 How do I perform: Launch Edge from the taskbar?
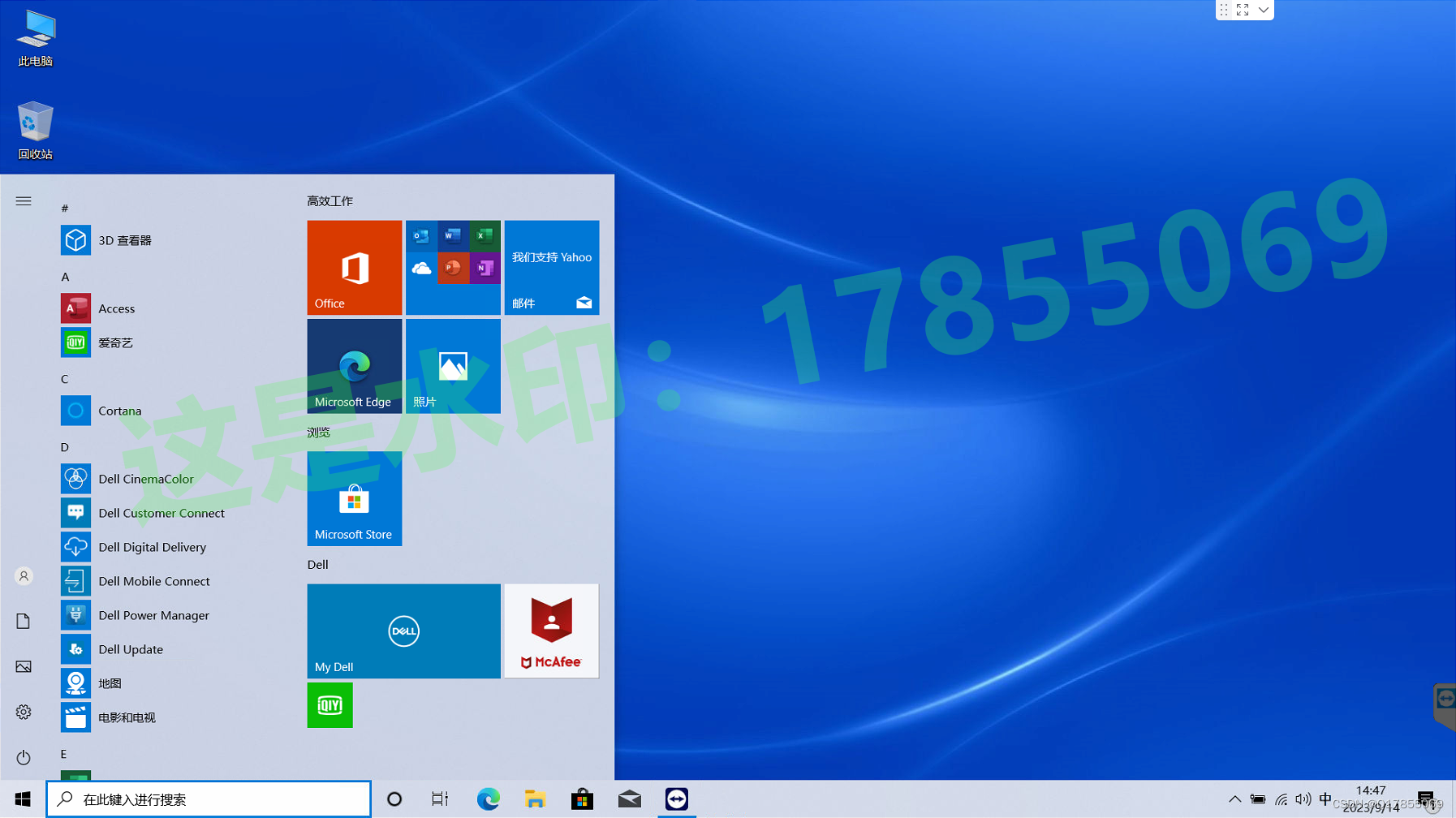[488, 799]
